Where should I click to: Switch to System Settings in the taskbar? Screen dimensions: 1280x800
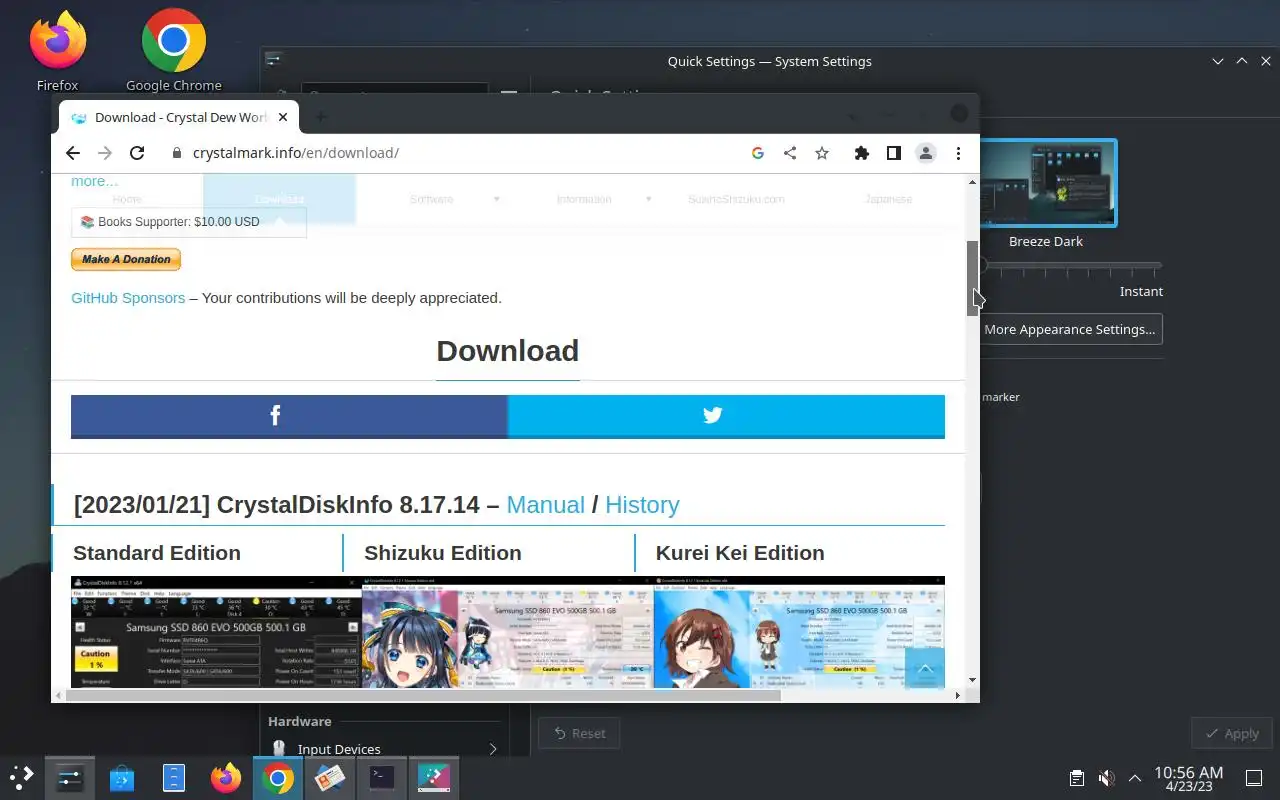(70, 777)
